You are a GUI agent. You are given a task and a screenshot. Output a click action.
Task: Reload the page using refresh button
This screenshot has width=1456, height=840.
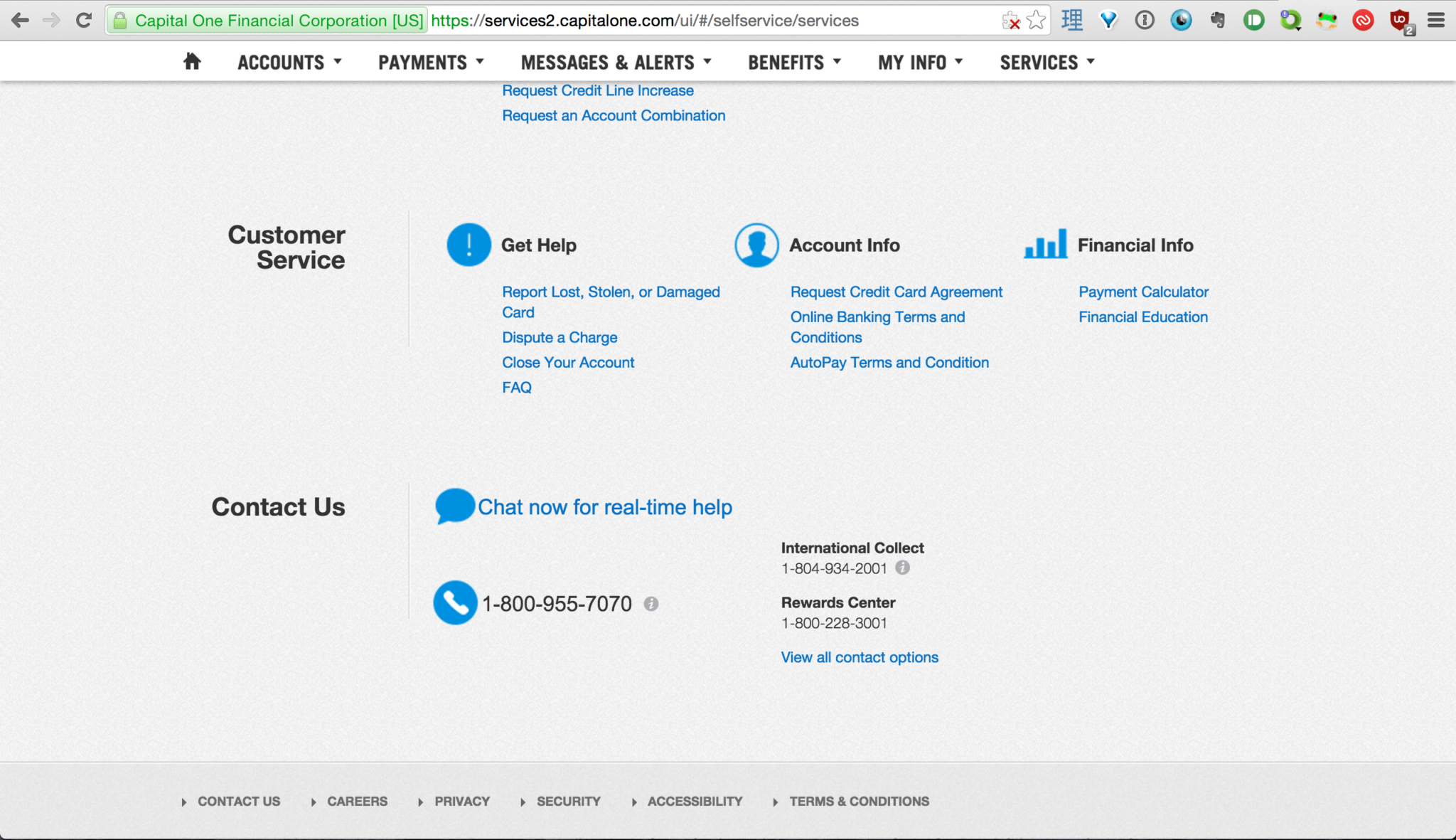coord(84,21)
